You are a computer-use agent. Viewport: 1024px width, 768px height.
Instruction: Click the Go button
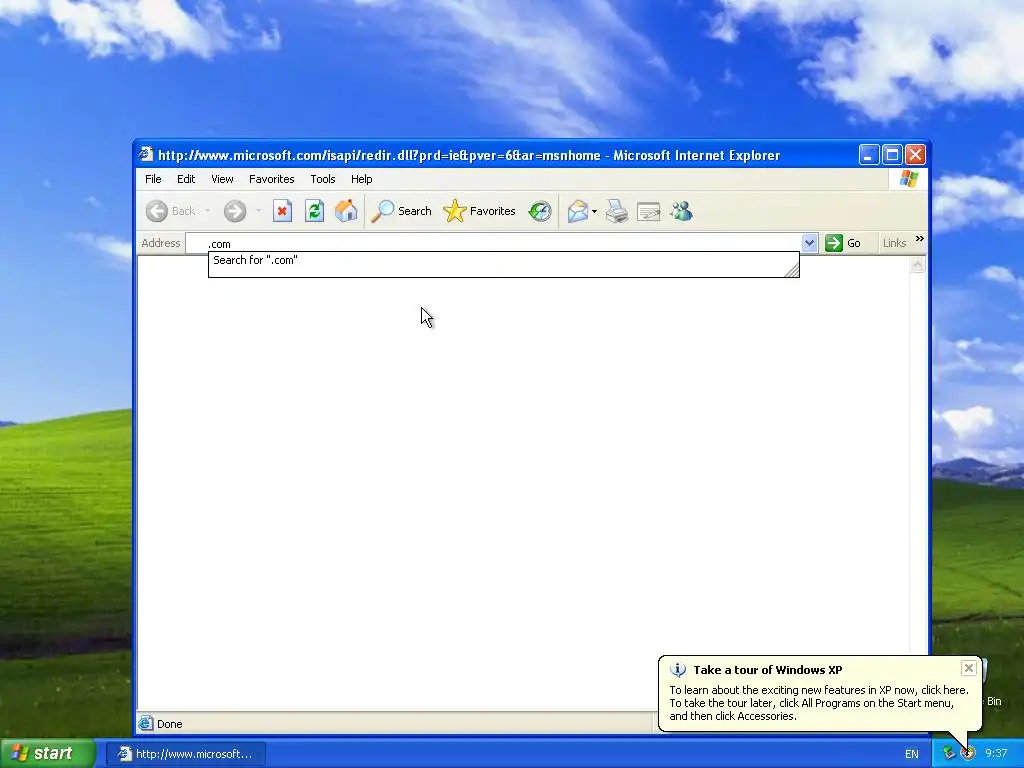tap(843, 243)
